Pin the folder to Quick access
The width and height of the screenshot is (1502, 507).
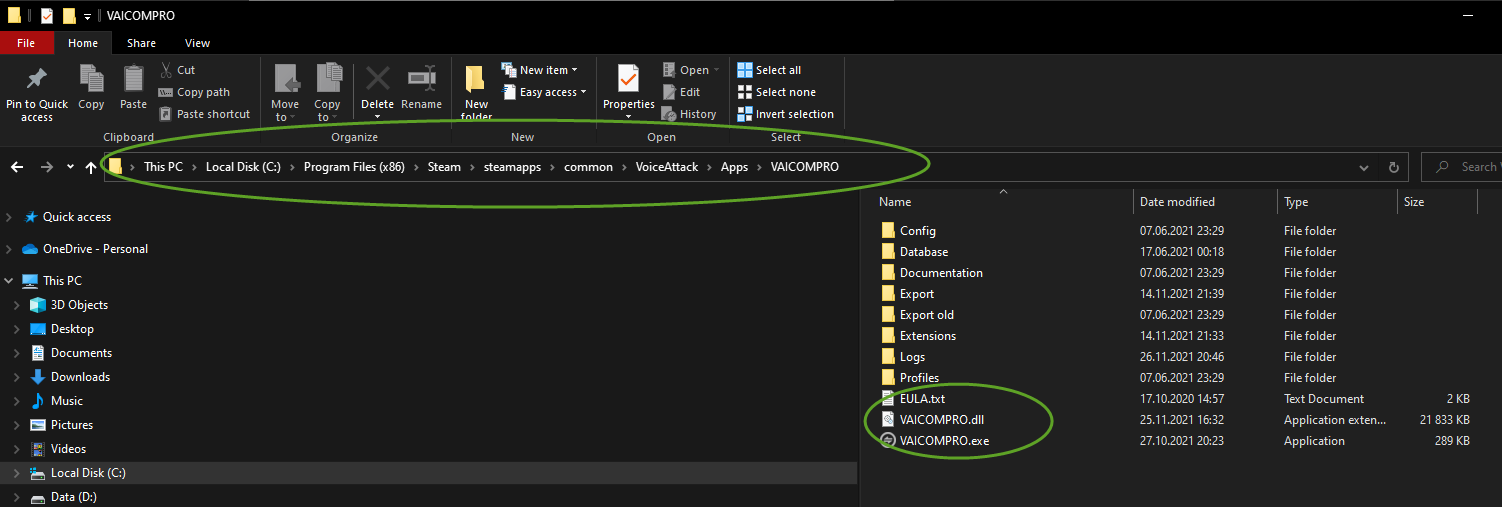[37, 95]
